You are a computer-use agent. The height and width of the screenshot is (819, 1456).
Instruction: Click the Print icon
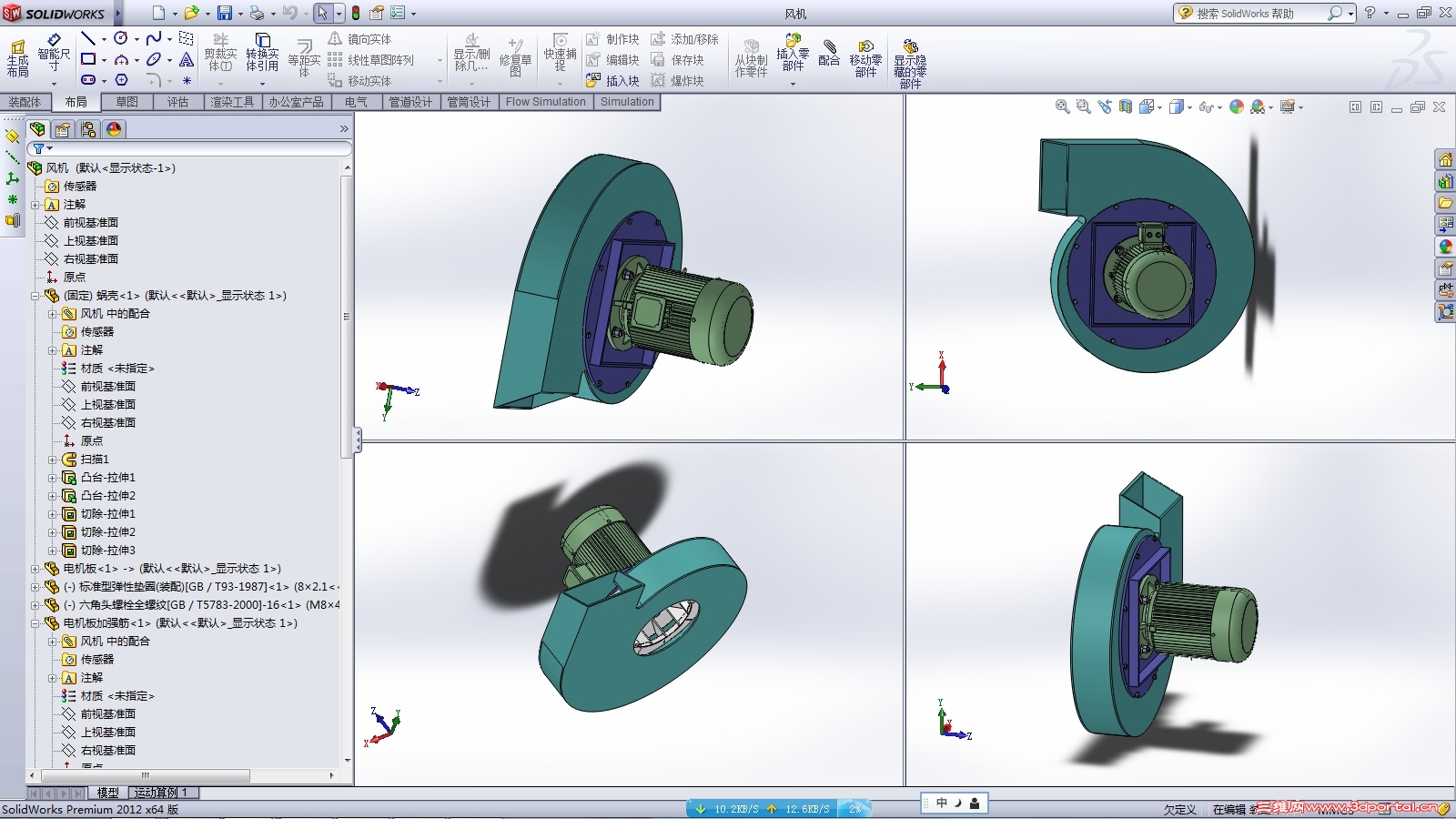click(x=257, y=13)
